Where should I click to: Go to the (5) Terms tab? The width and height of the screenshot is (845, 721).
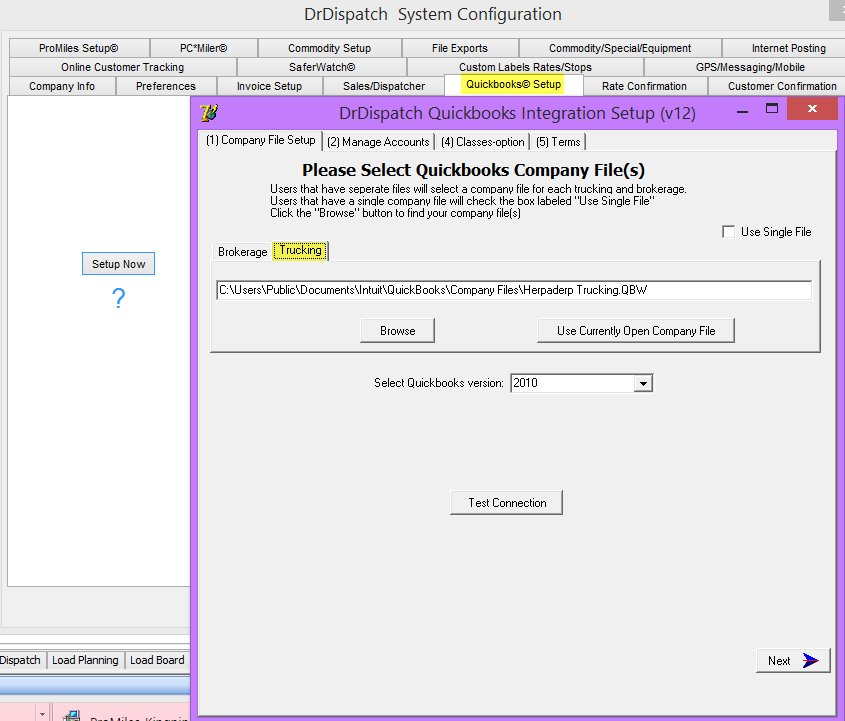tap(558, 142)
